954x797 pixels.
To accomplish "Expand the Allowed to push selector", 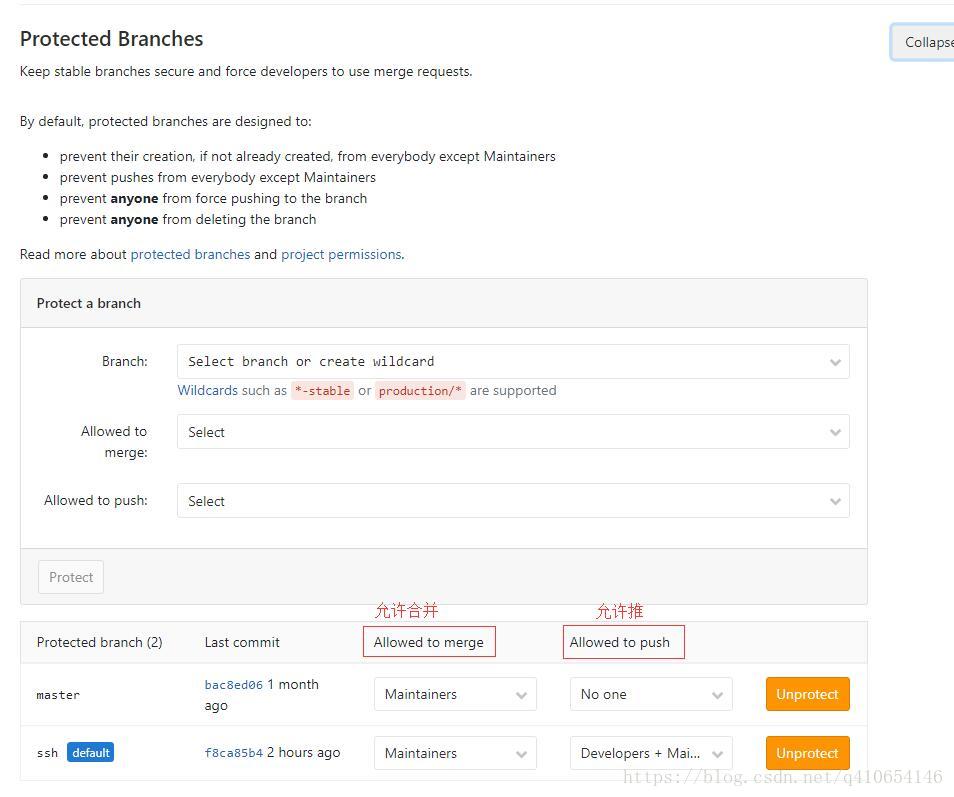I will click(512, 501).
